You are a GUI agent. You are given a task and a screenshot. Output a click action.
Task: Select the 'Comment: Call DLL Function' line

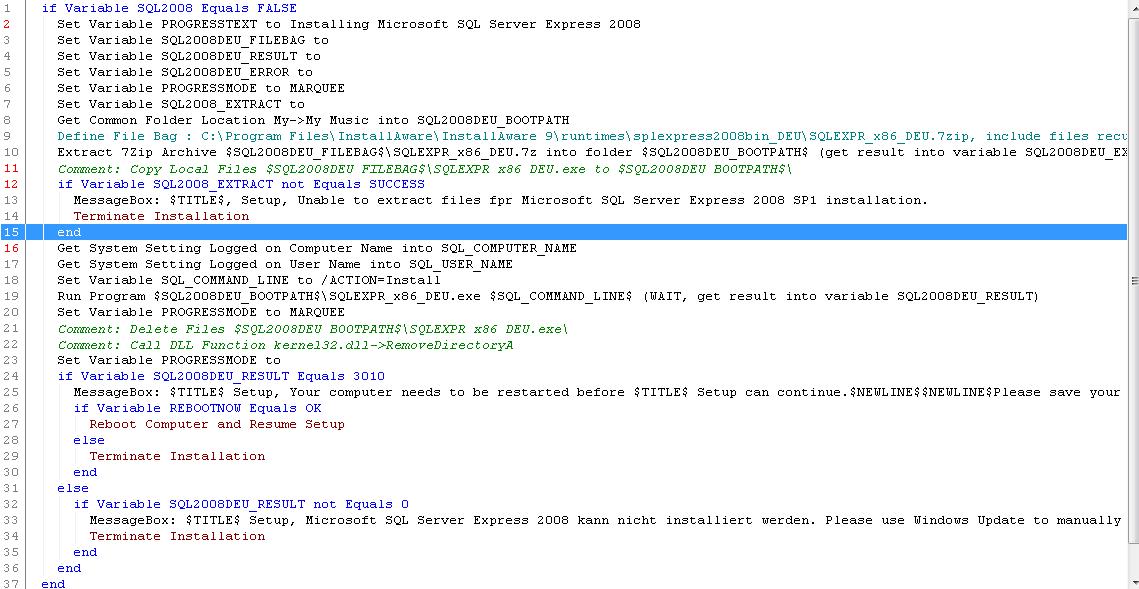tap(285, 345)
